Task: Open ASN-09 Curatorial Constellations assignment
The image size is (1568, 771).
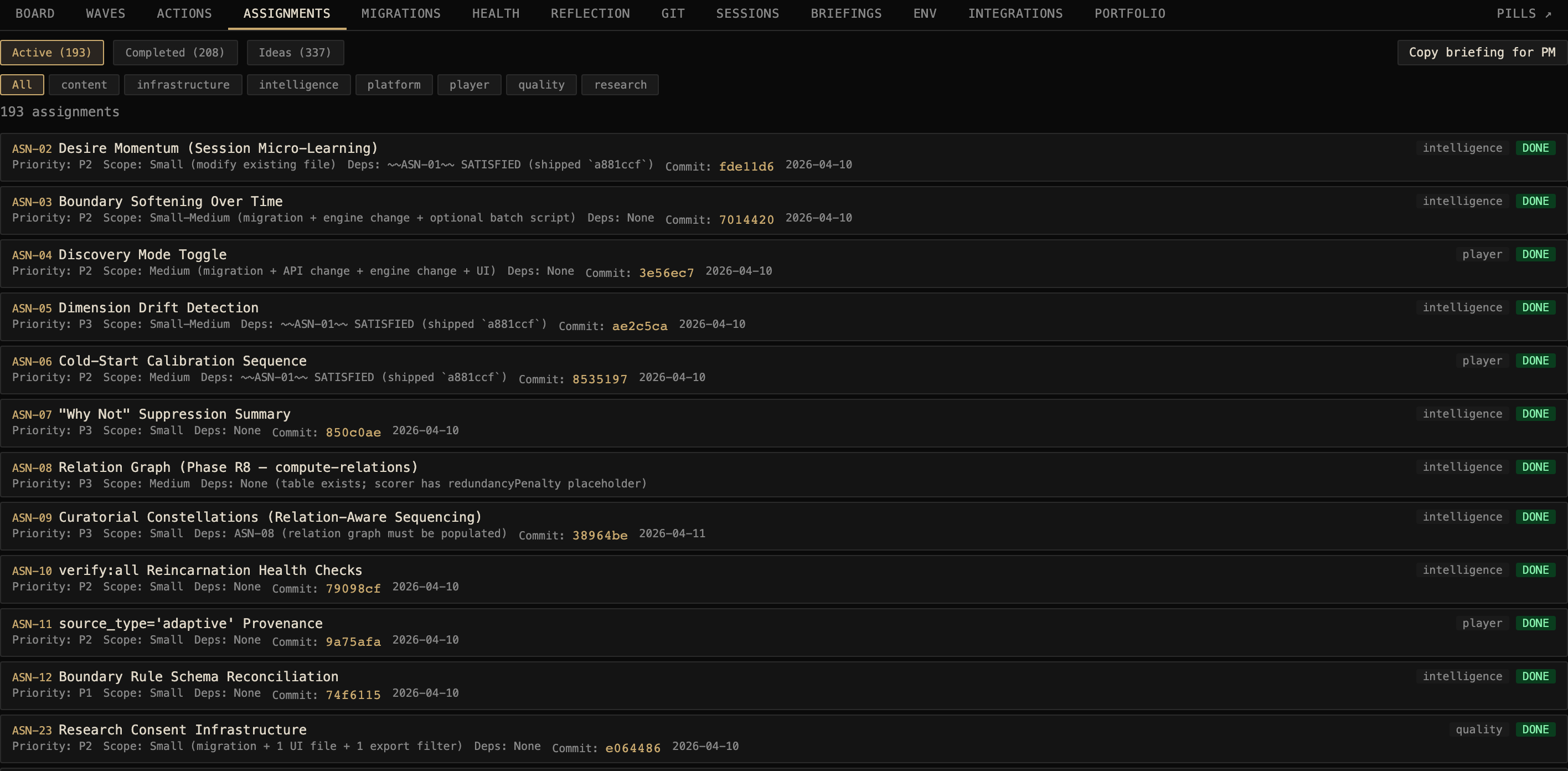Action: pyautogui.click(x=783, y=526)
